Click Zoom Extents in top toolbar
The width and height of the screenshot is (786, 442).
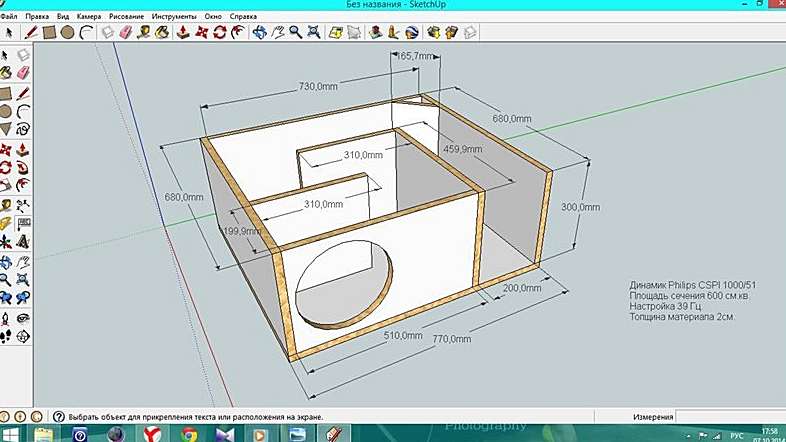314,33
